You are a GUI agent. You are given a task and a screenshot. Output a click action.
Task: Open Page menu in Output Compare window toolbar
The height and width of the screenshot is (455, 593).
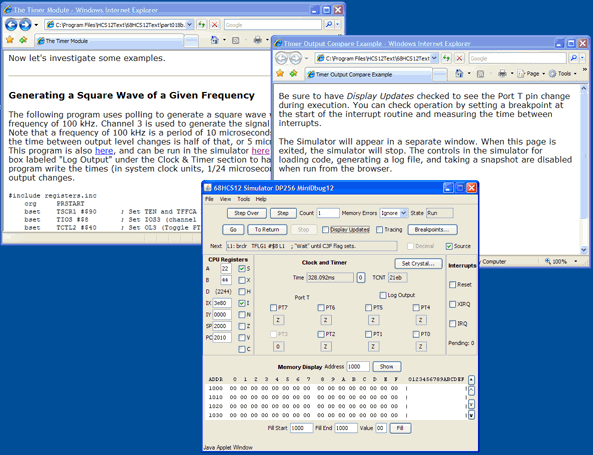532,74
